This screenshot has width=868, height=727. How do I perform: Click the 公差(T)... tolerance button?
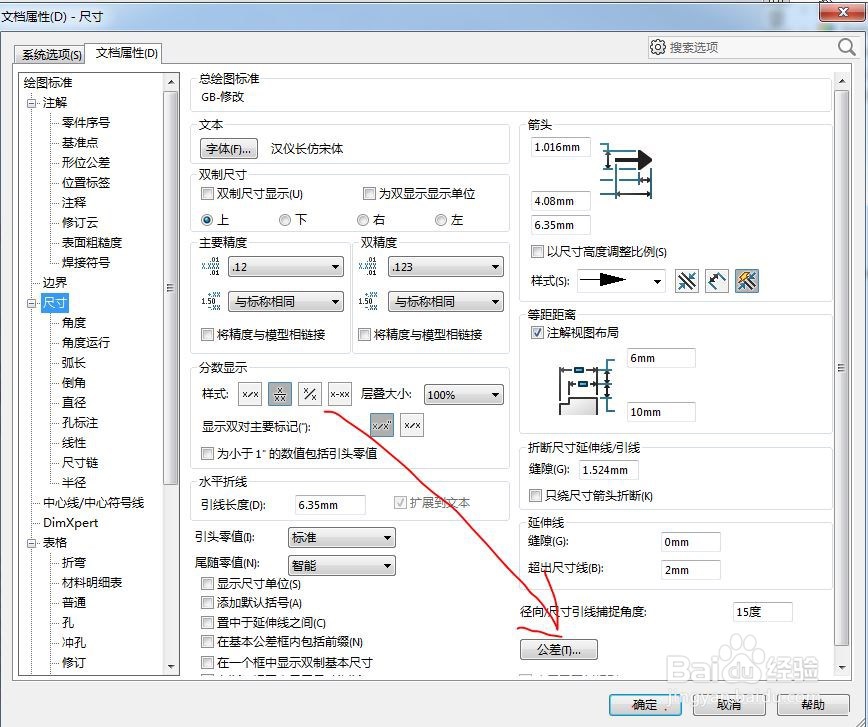559,649
